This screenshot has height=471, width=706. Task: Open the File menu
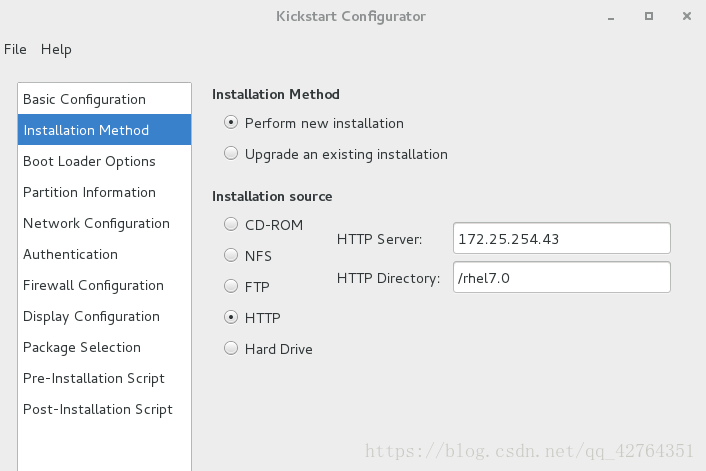click(x=15, y=49)
